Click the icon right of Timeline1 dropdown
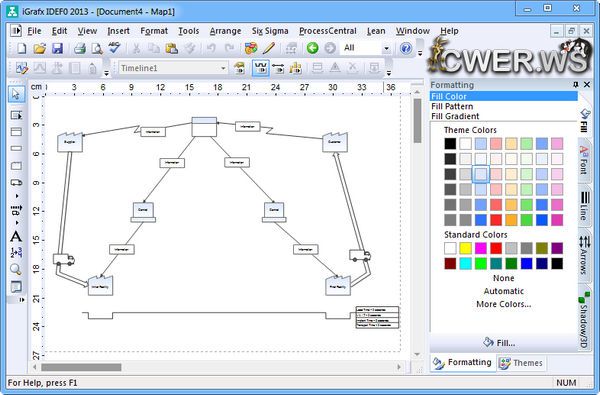Viewport: 600px width, 395px height. coord(240,69)
